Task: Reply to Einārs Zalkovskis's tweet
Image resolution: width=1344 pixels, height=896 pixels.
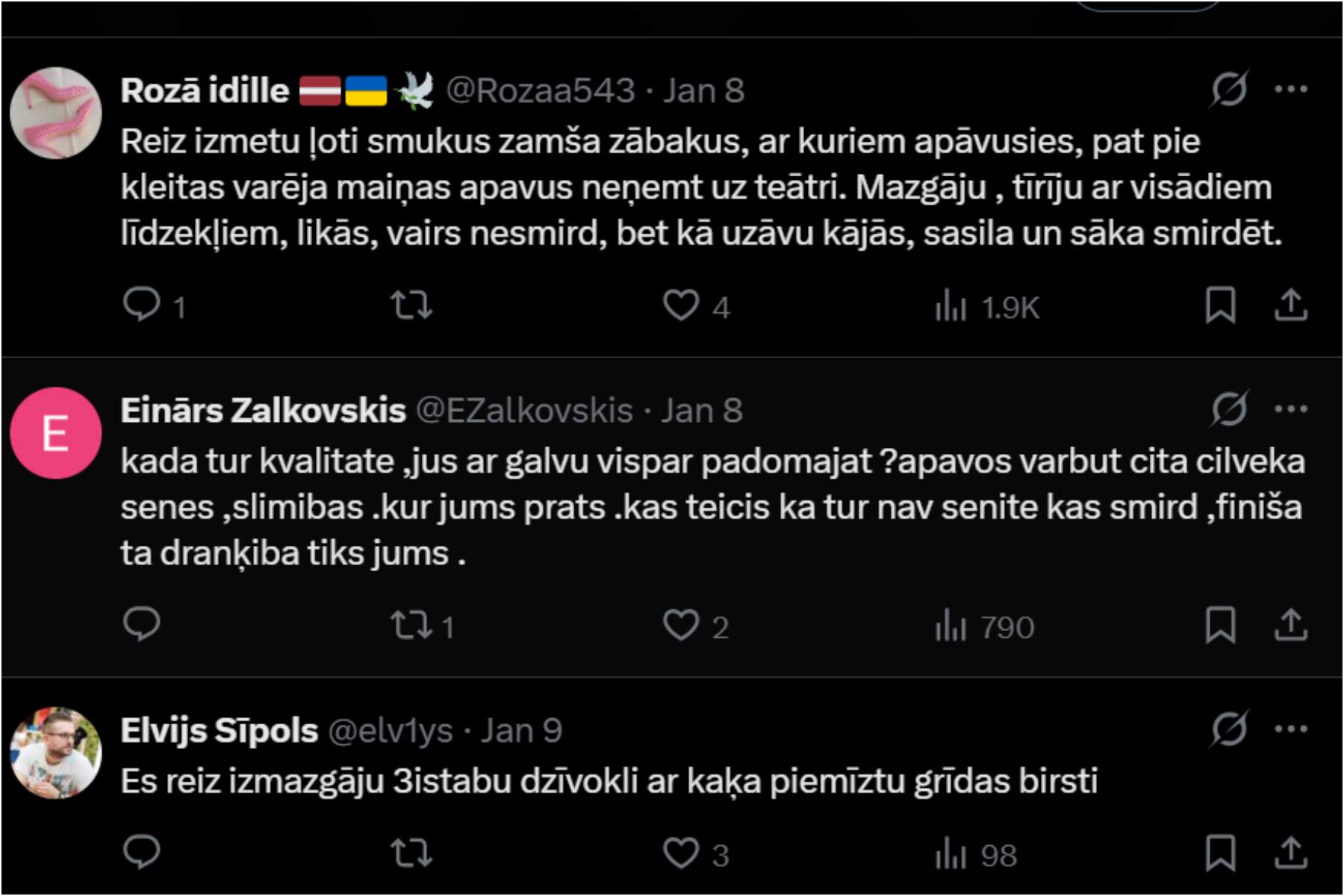Action: coord(141,625)
